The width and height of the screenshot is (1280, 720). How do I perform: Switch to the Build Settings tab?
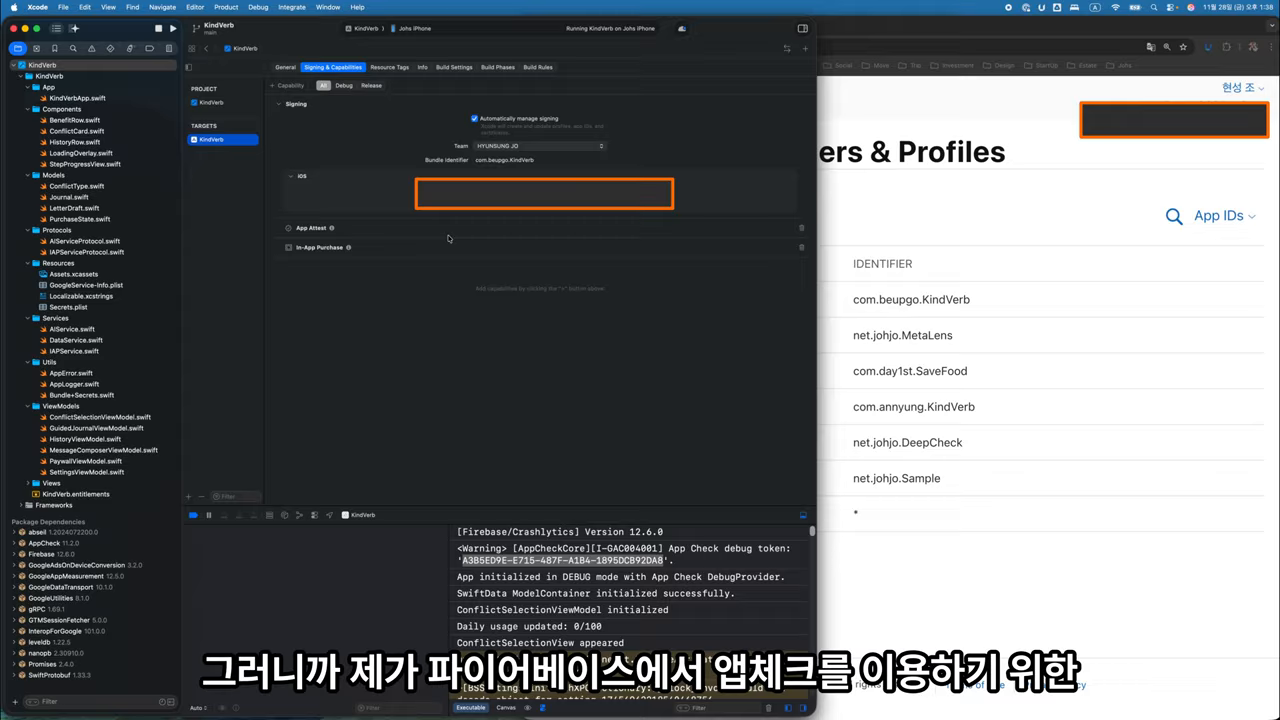[x=454, y=67]
